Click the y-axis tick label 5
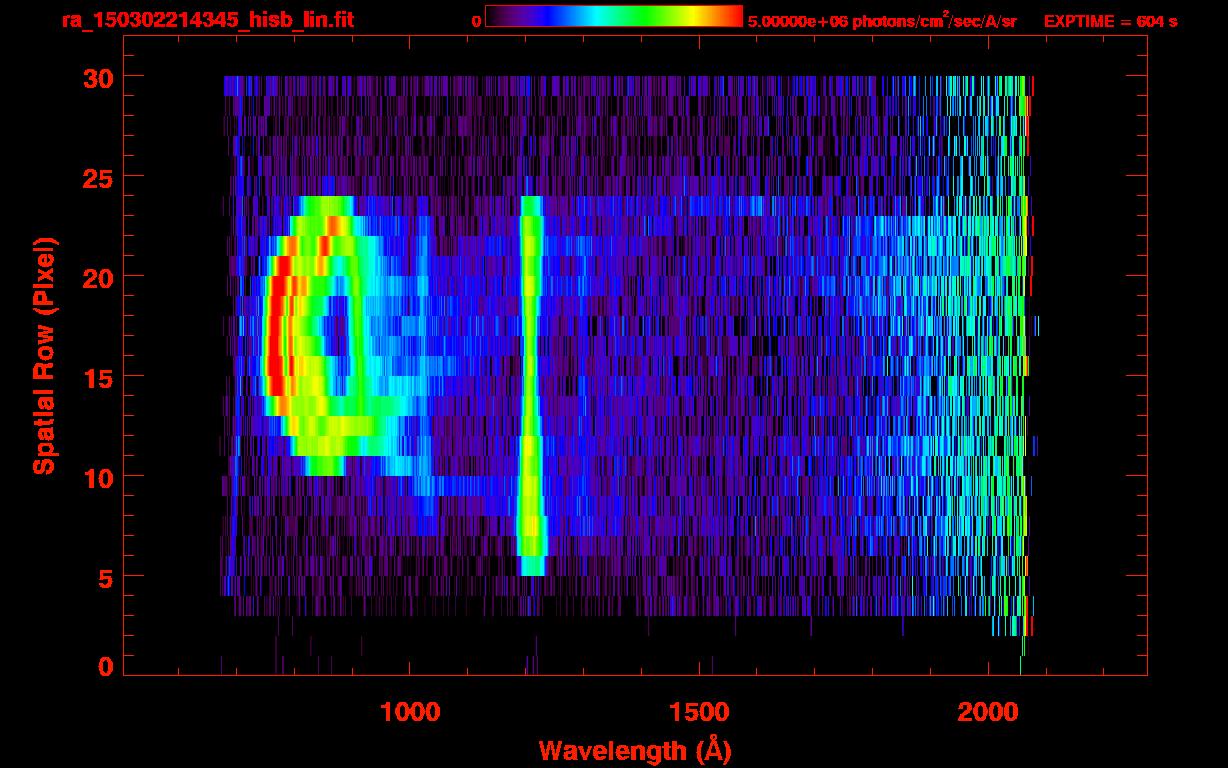The image size is (1228, 768). [106, 577]
